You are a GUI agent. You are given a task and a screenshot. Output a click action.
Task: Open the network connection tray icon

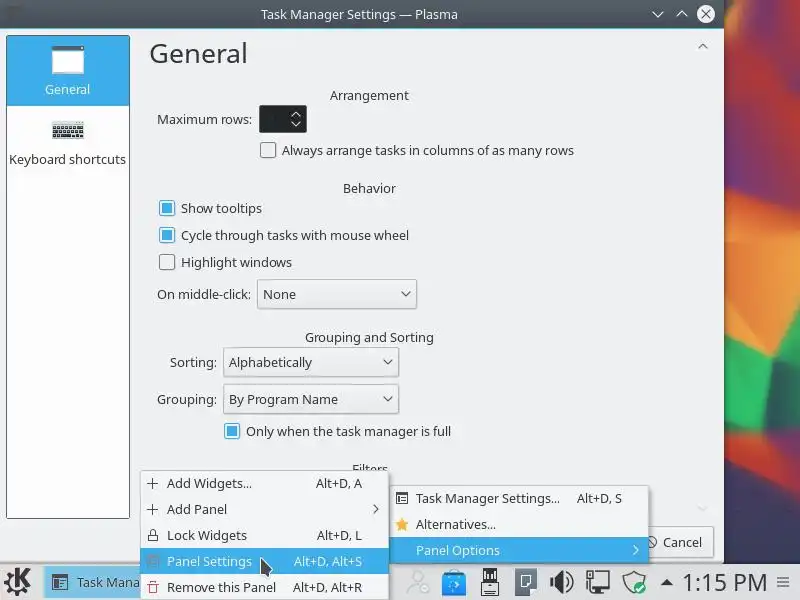pyautogui.click(x=597, y=582)
